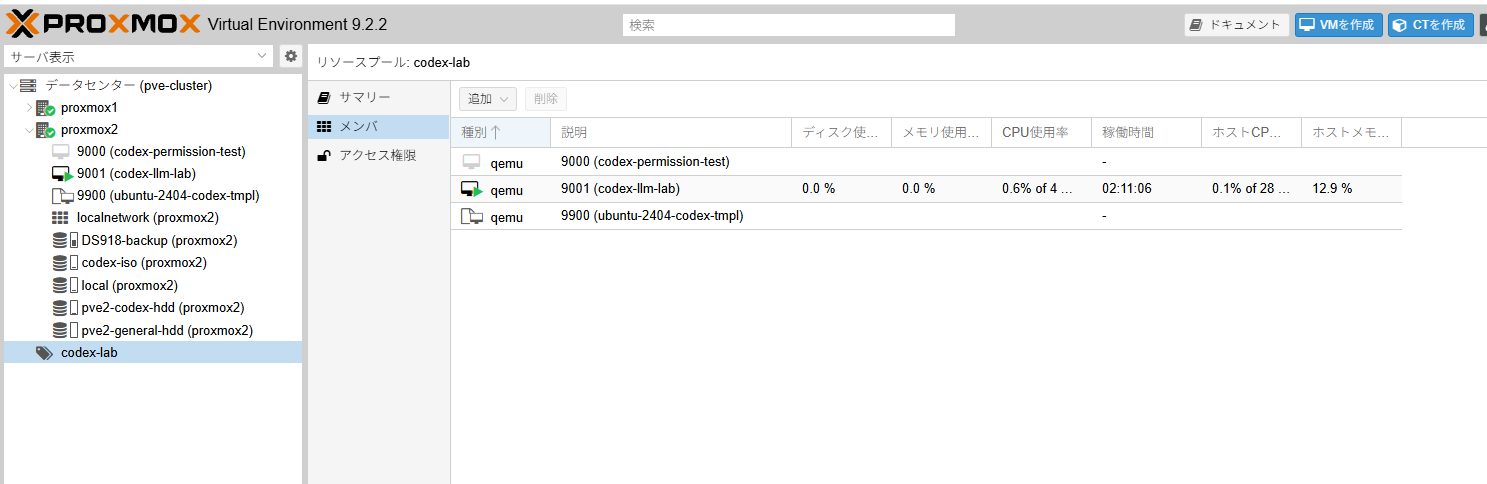Sort by メモリ使用 column header
The width and height of the screenshot is (1487, 484).
[x=942, y=132]
